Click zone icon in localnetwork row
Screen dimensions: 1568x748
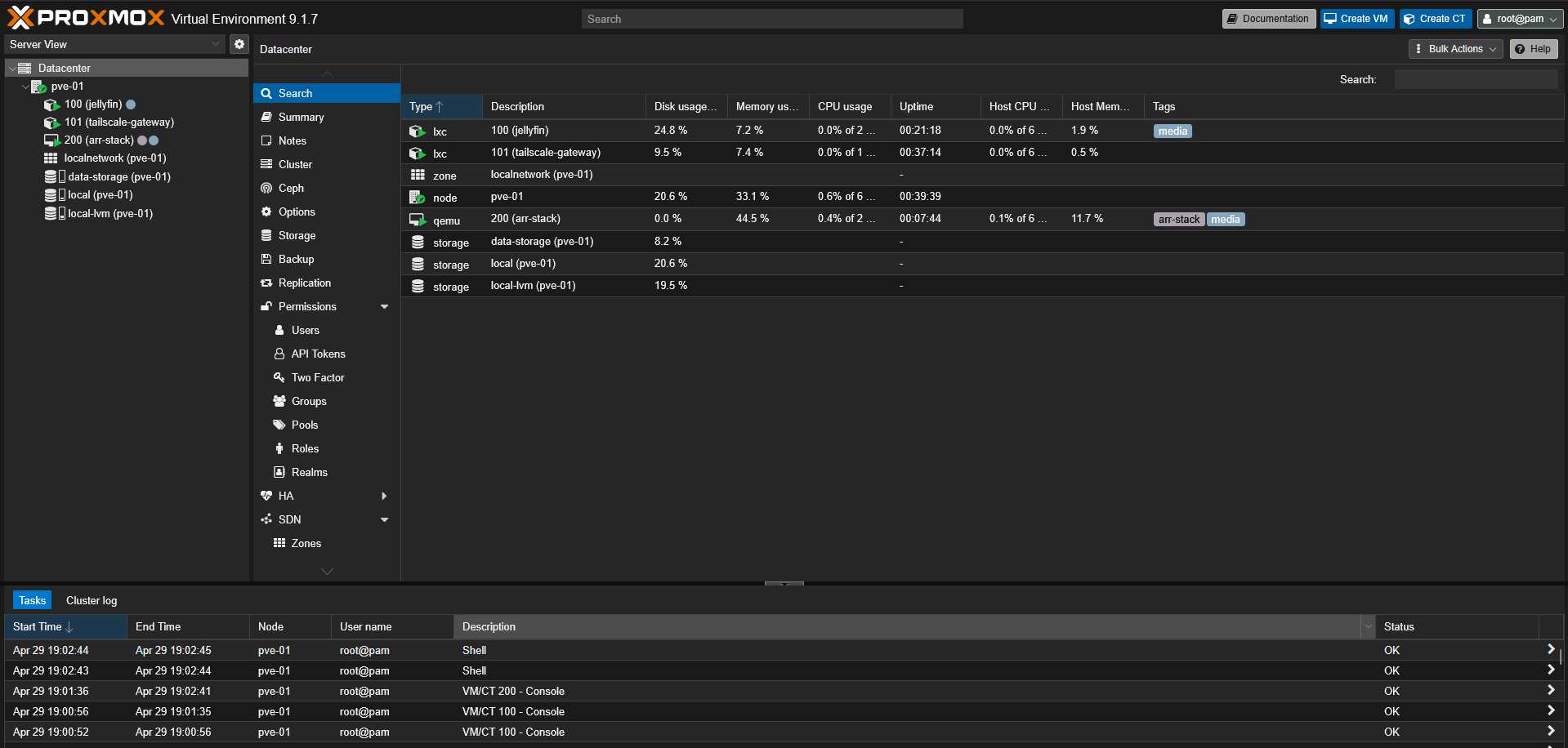pyautogui.click(x=418, y=175)
